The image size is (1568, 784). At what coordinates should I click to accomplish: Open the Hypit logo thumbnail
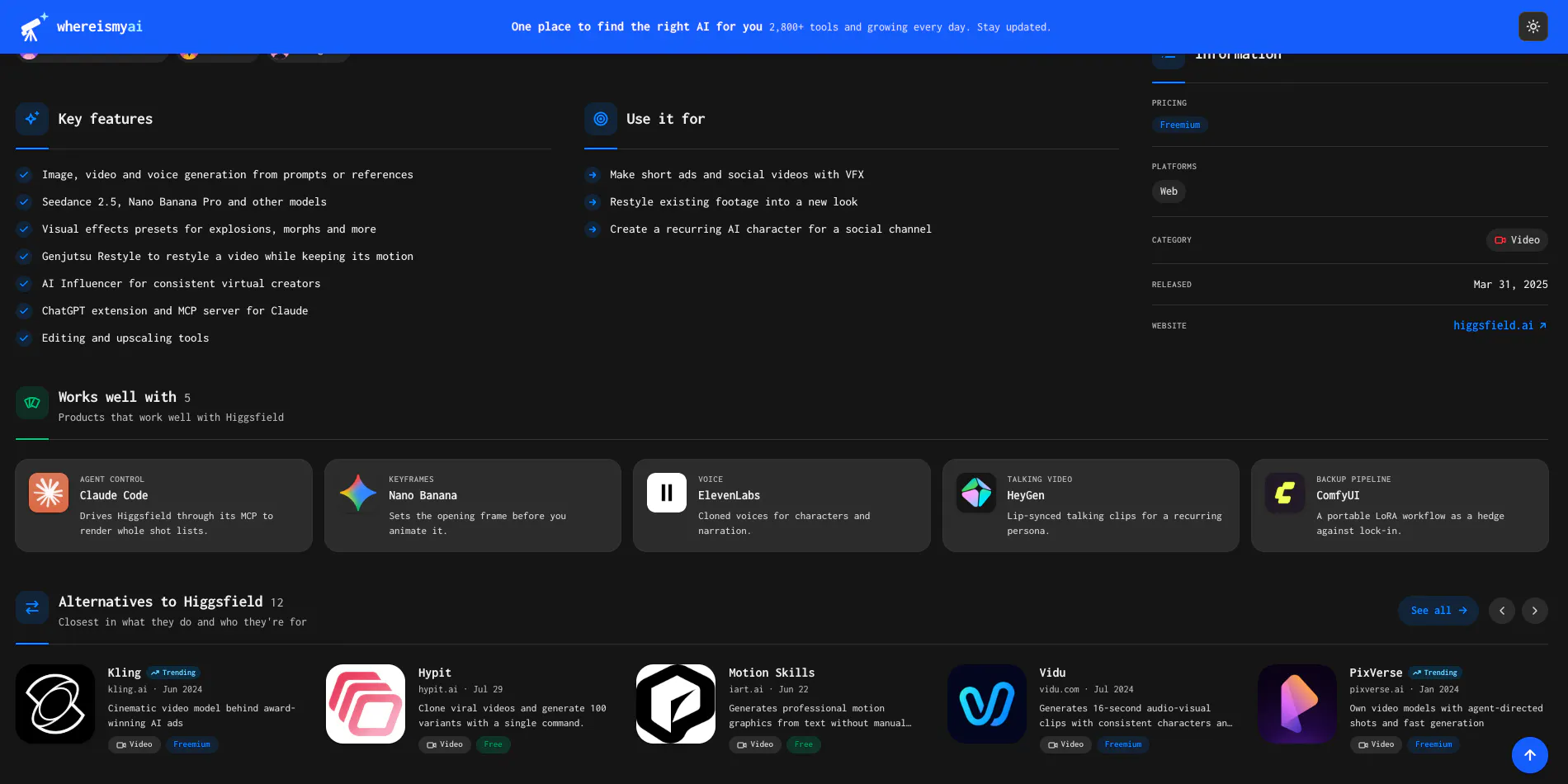366,704
